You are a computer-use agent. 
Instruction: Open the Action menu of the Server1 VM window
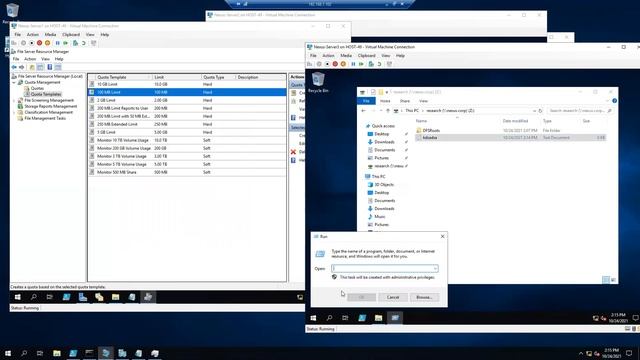(x=33, y=35)
